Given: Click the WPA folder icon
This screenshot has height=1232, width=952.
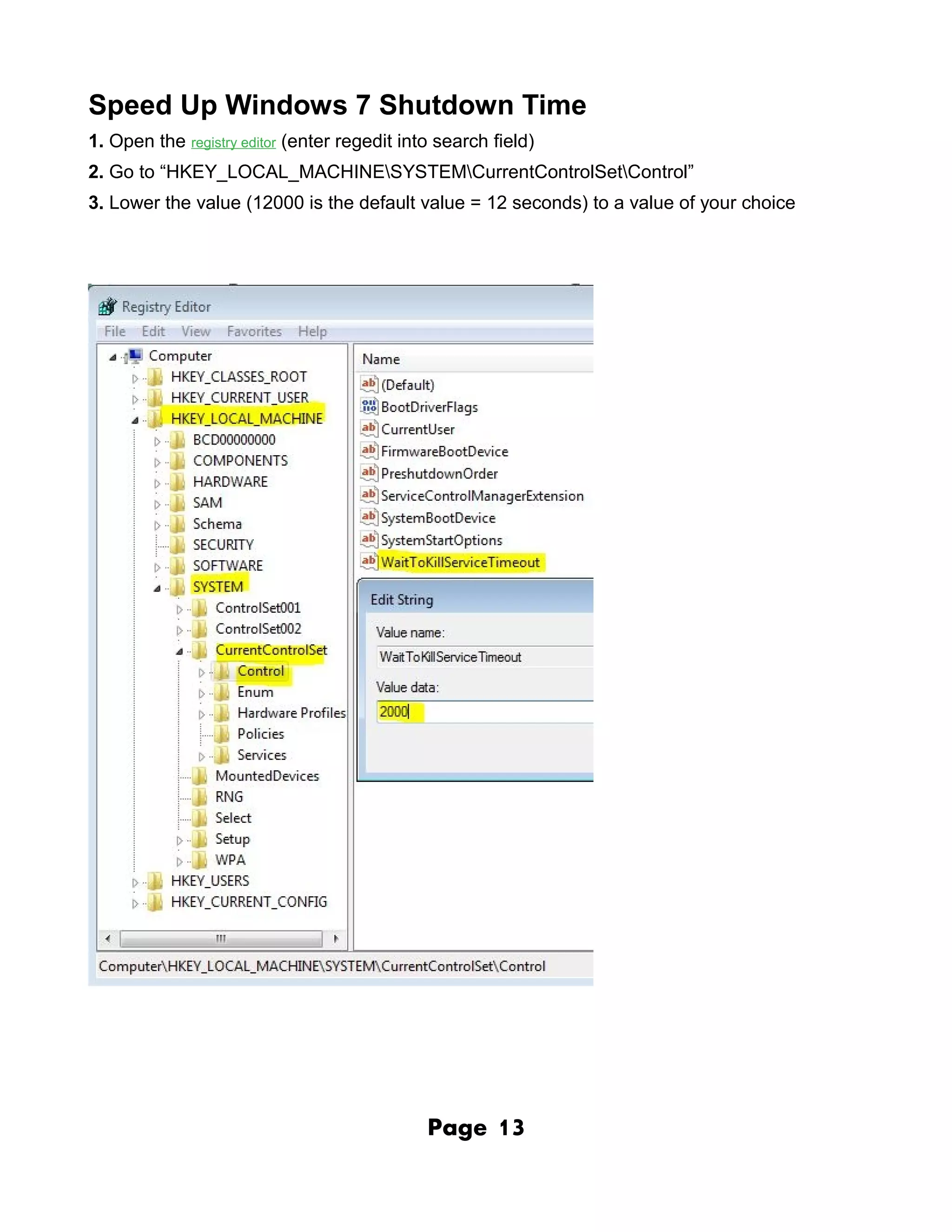Looking at the screenshot, I should 199,860.
